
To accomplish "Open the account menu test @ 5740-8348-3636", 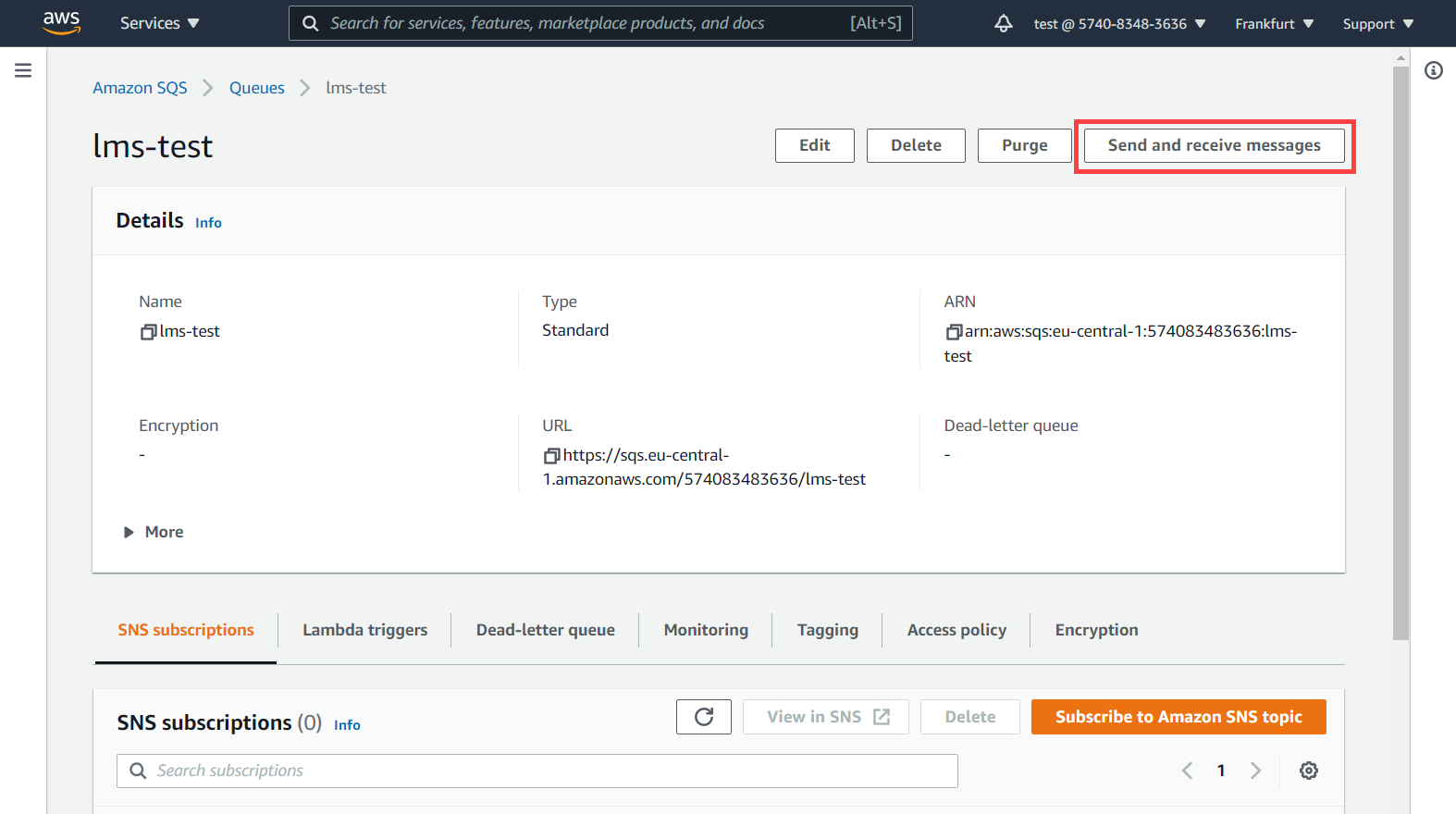I will point(1120,24).
